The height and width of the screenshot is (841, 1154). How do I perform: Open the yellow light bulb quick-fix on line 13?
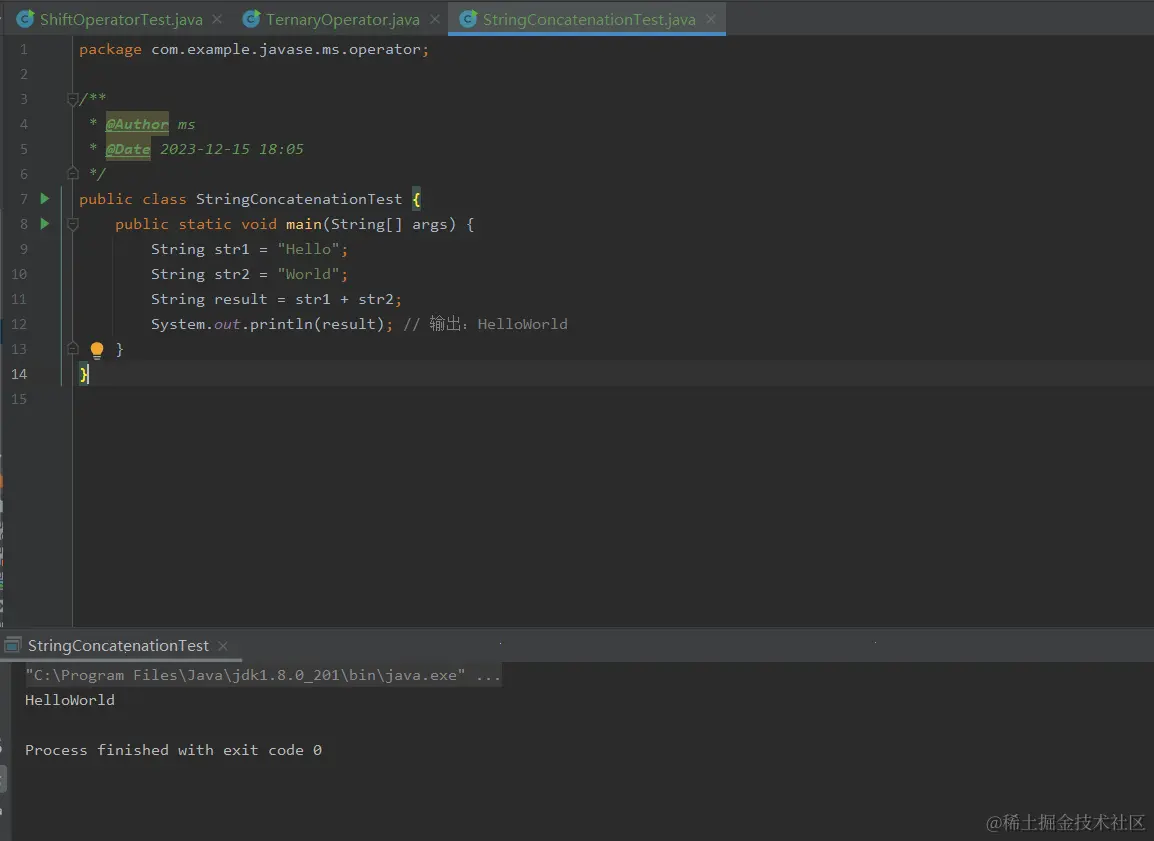96,350
